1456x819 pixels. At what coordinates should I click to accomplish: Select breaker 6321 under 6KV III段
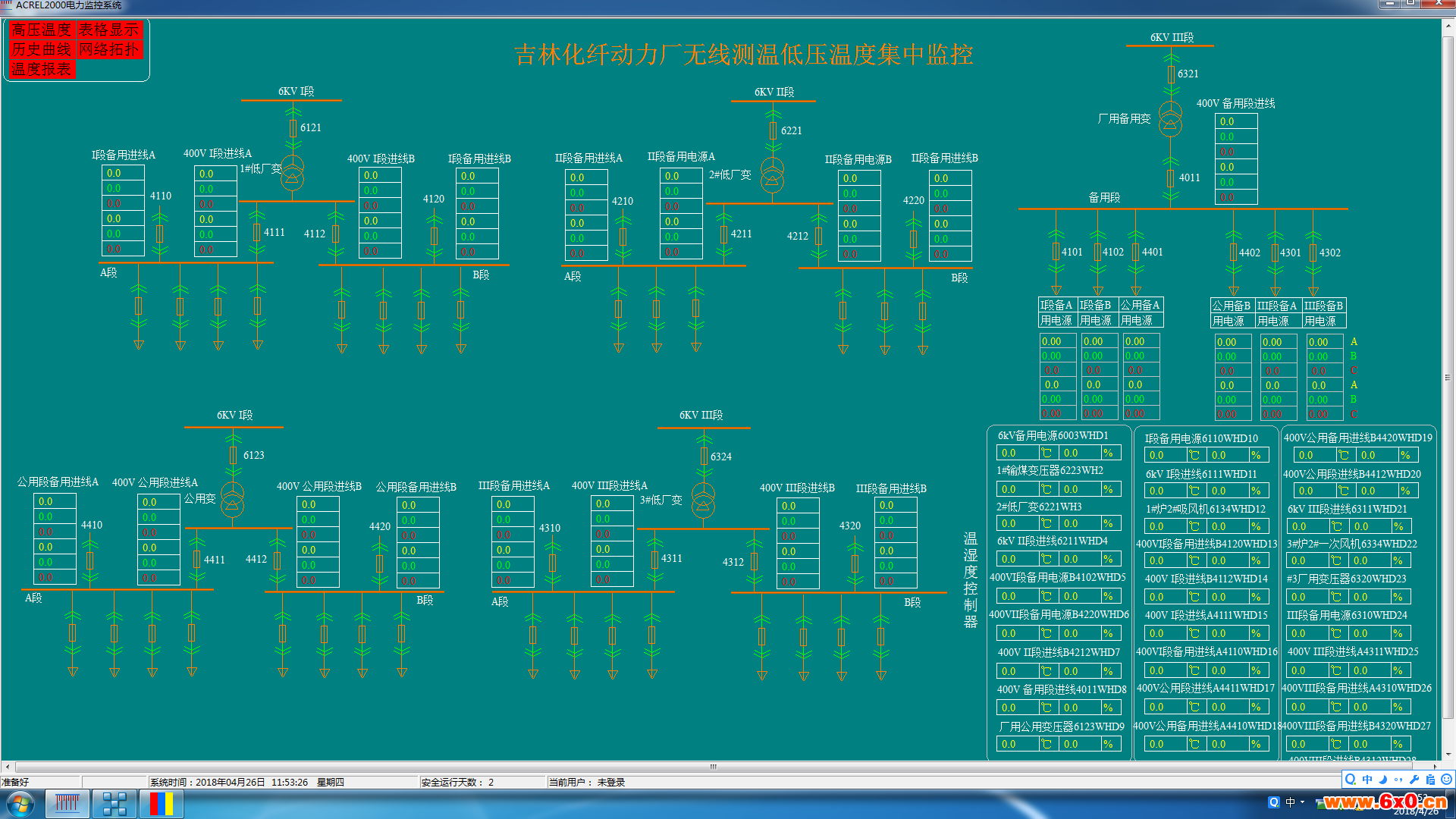click(x=1171, y=74)
